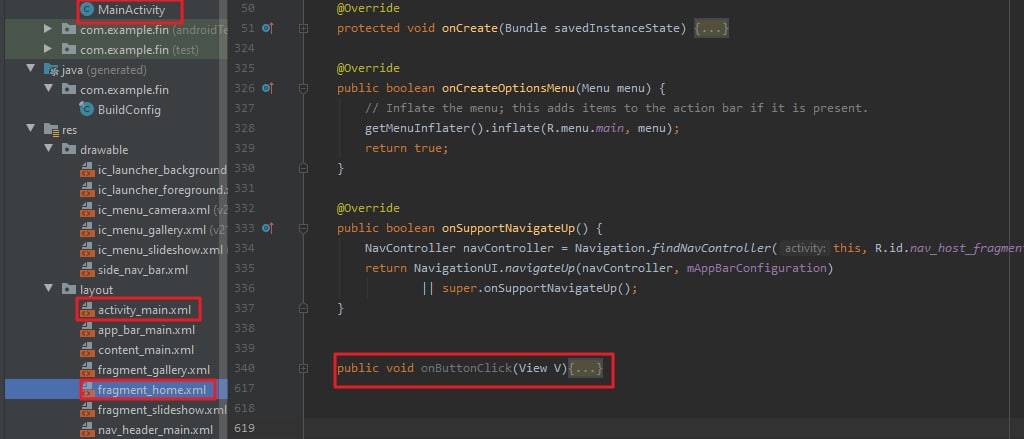Select the layout folder icon
This screenshot has height=439, width=1024.
[69, 289]
